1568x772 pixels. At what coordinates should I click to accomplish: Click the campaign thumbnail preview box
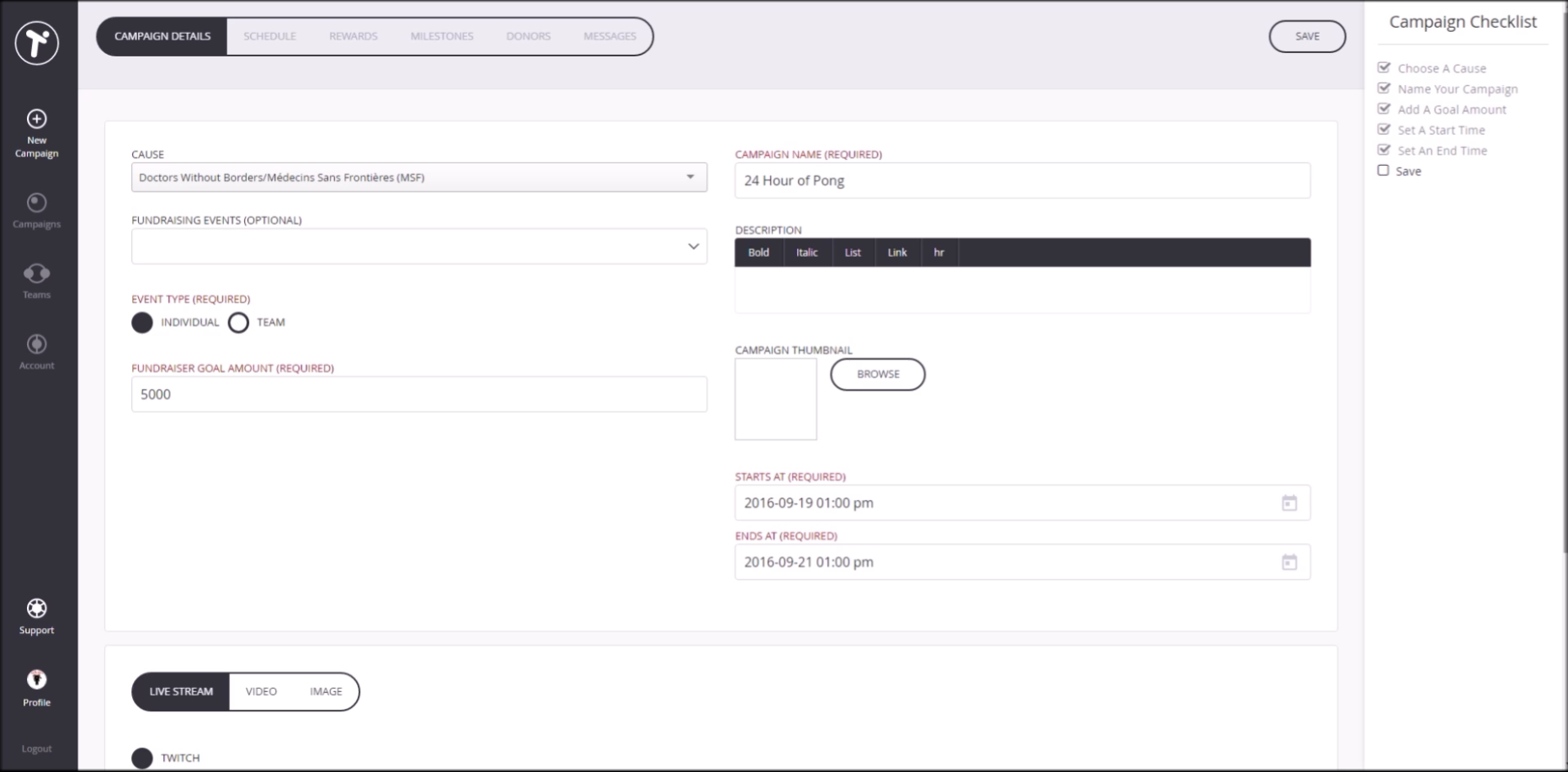(x=776, y=399)
